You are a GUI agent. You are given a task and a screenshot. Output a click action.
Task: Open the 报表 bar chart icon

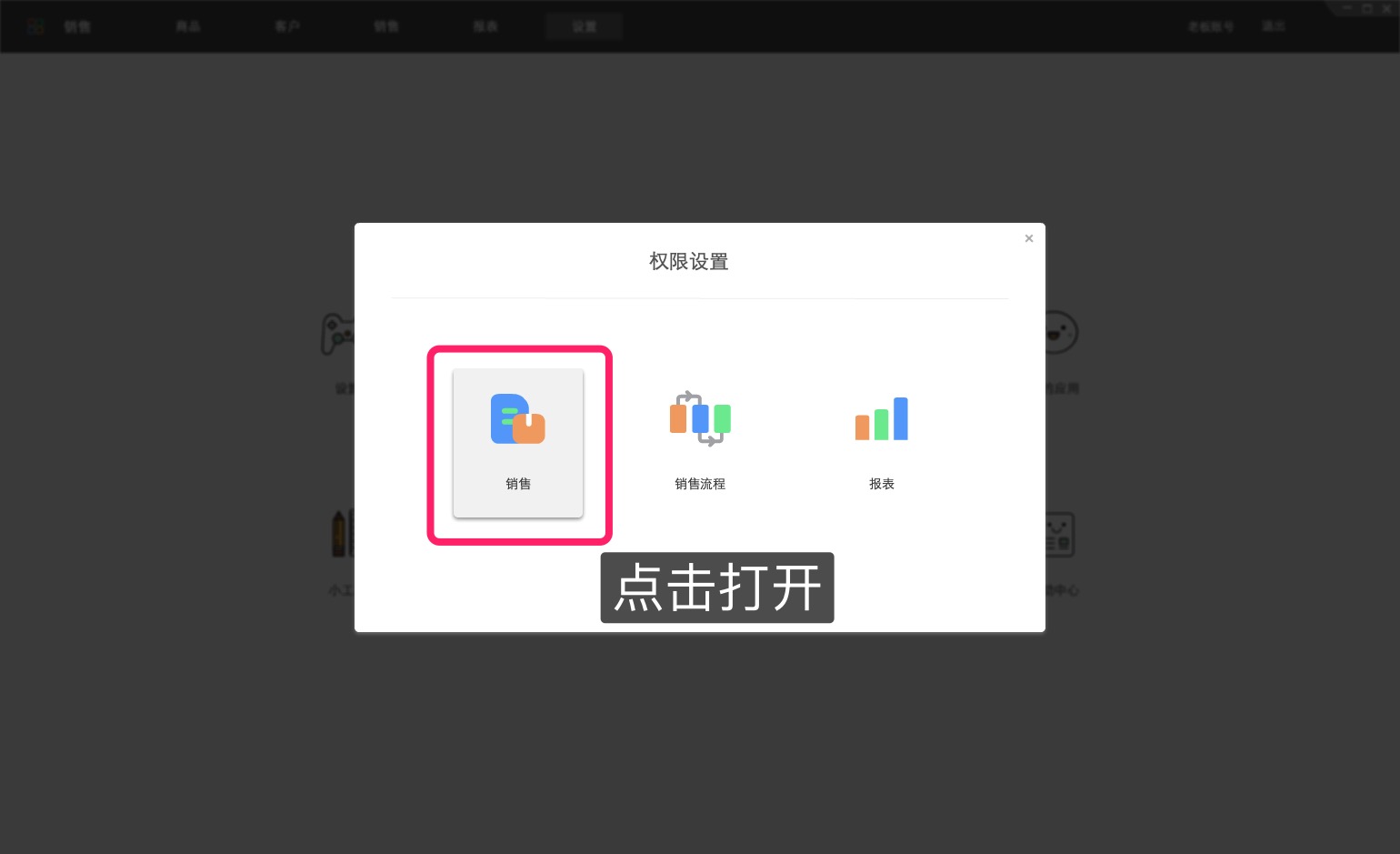882,418
